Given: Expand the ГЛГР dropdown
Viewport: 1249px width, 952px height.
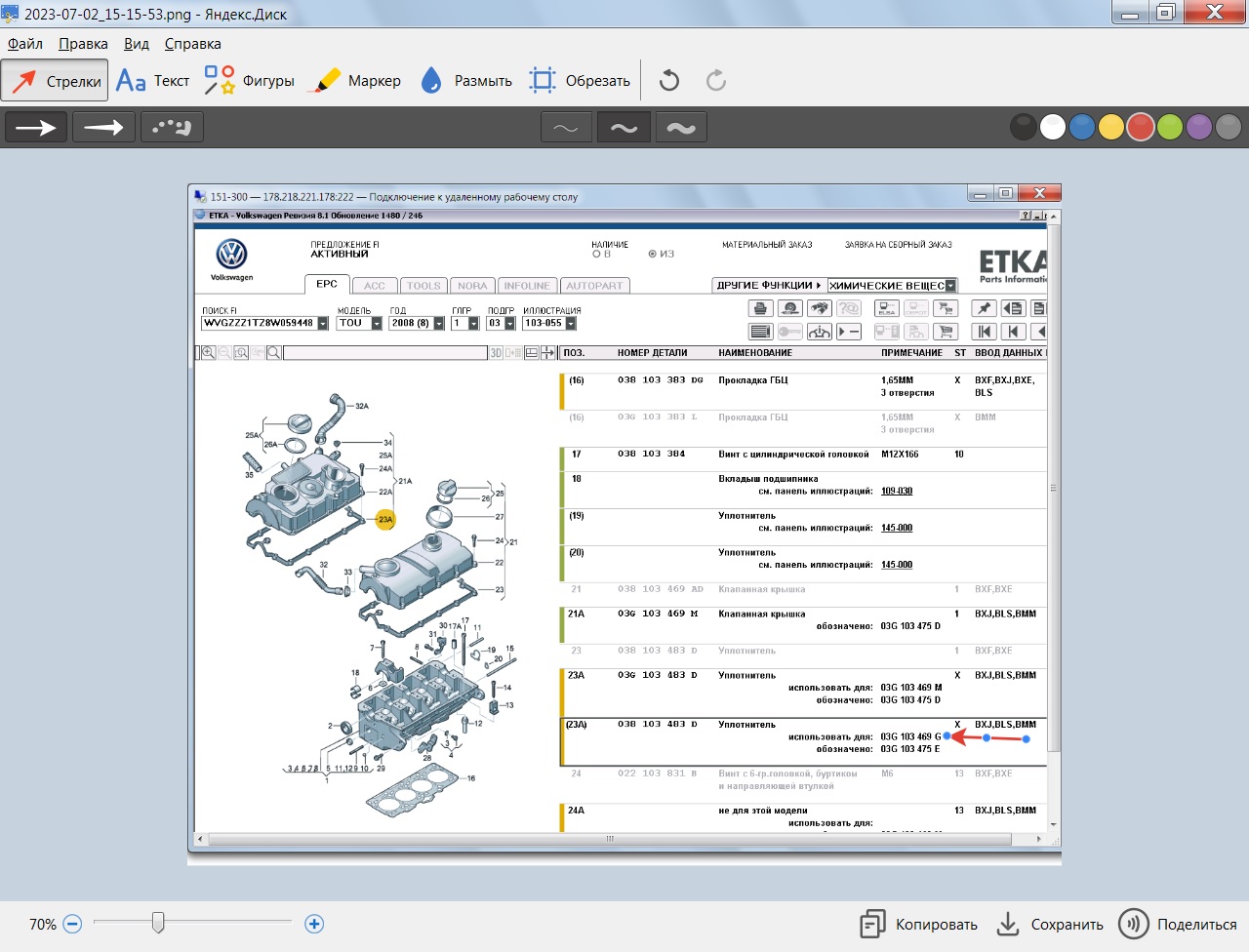Looking at the screenshot, I should (473, 324).
